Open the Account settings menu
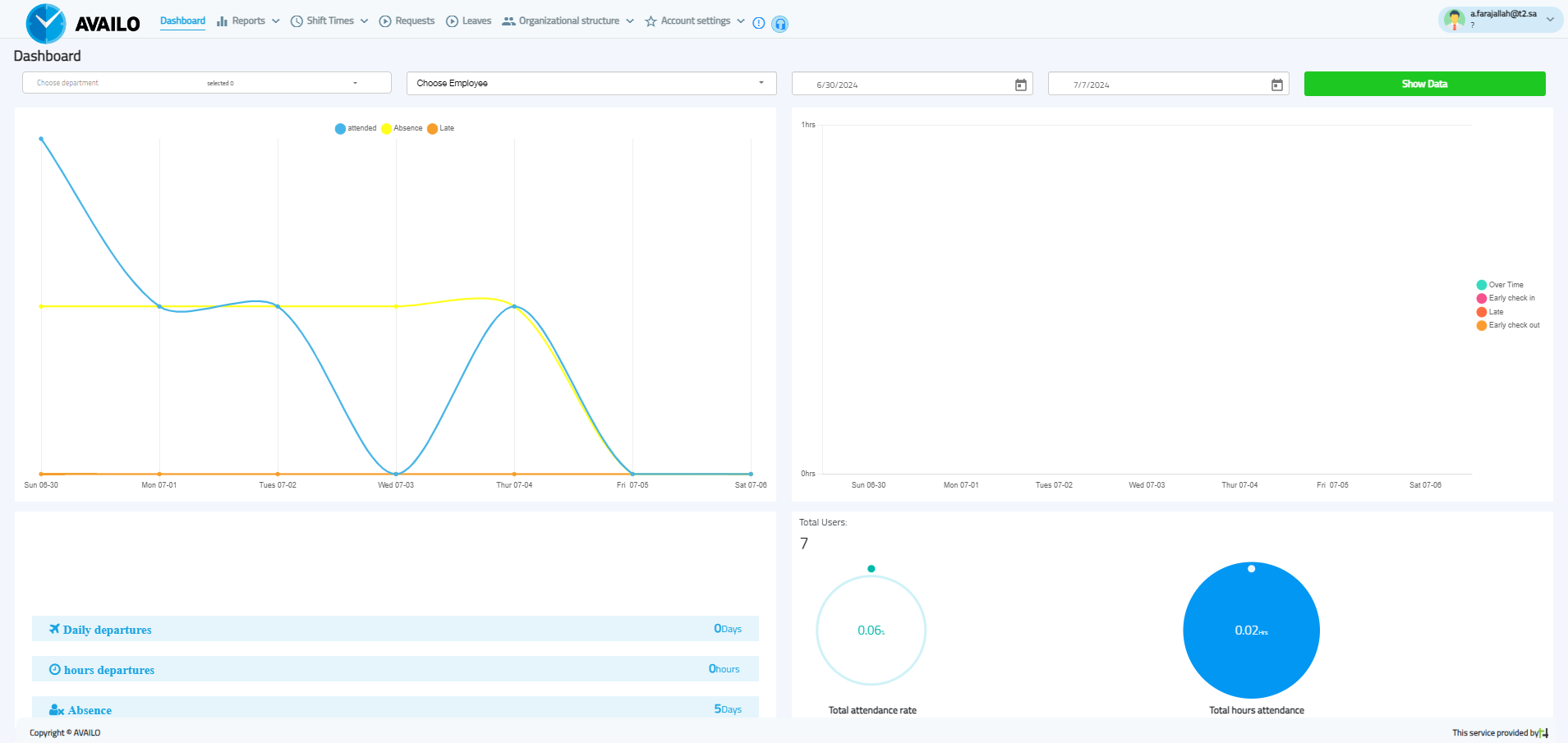Viewport: 1568px width, 743px height. (x=695, y=21)
